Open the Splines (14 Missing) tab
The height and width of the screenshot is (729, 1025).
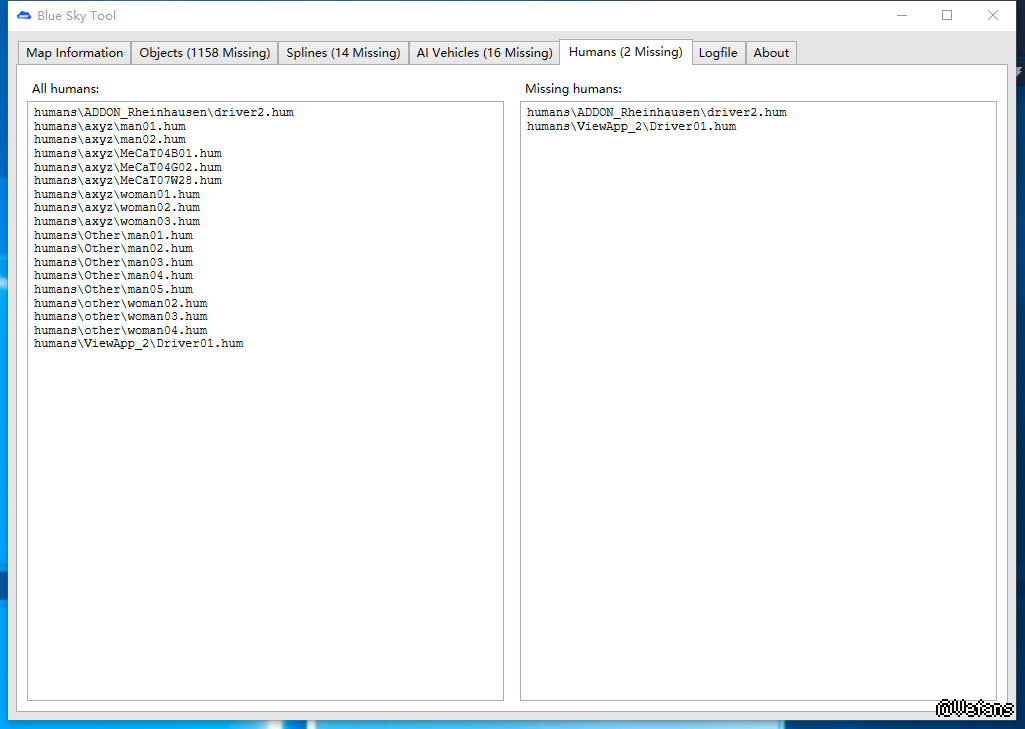pyautogui.click(x=343, y=53)
